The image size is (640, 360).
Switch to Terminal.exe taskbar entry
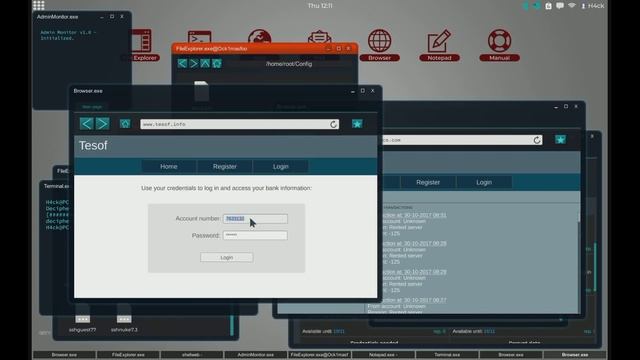click(447, 355)
